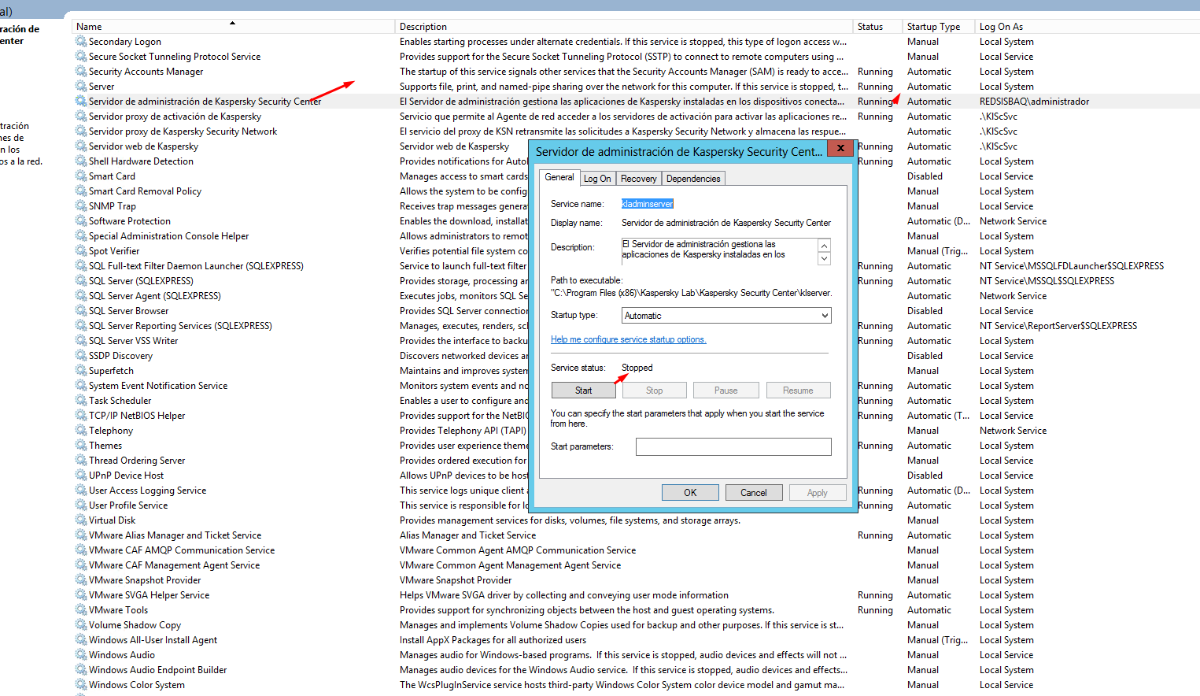The width and height of the screenshot is (1200, 696).
Task: Click the gear icon beside SQL Server VSS Writer
Action: tap(81, 341)
